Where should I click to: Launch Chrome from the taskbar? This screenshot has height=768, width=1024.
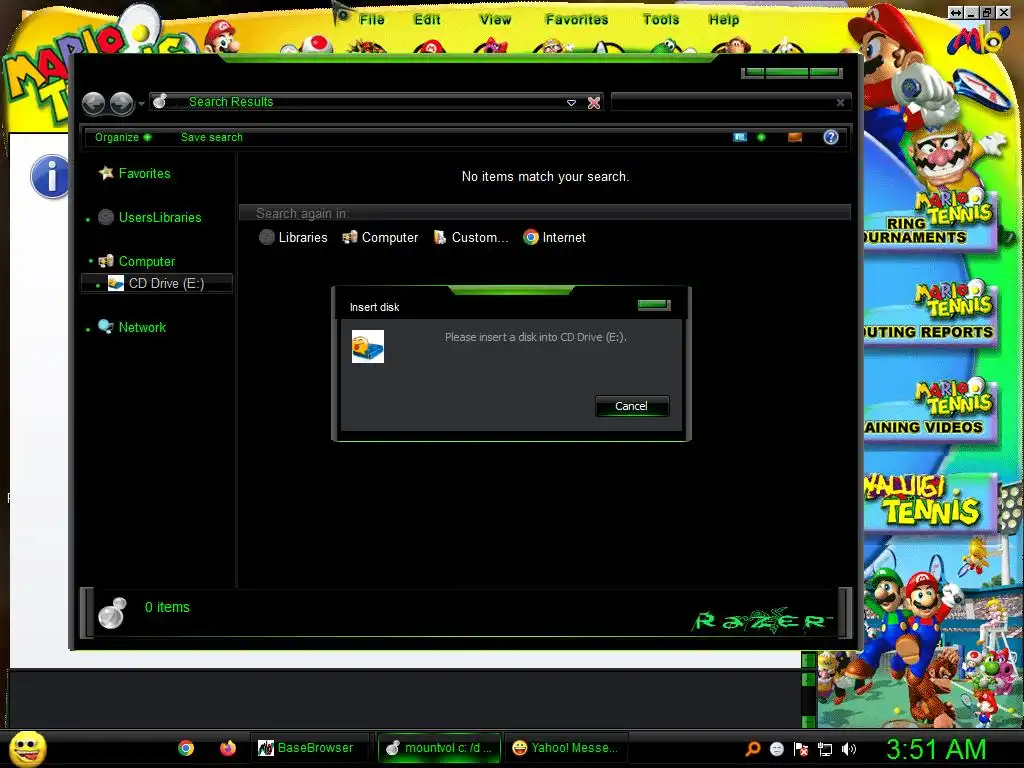tap(186, 748)
